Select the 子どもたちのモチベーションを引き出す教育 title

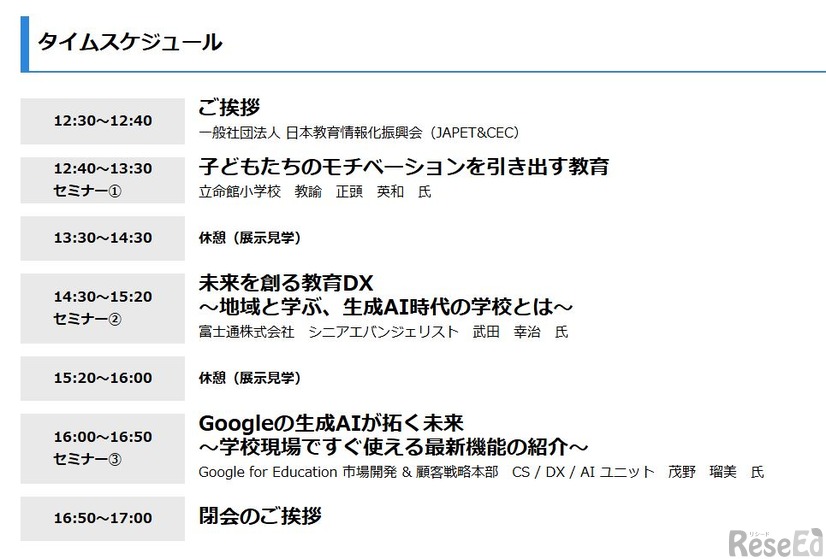coord(404,167)
